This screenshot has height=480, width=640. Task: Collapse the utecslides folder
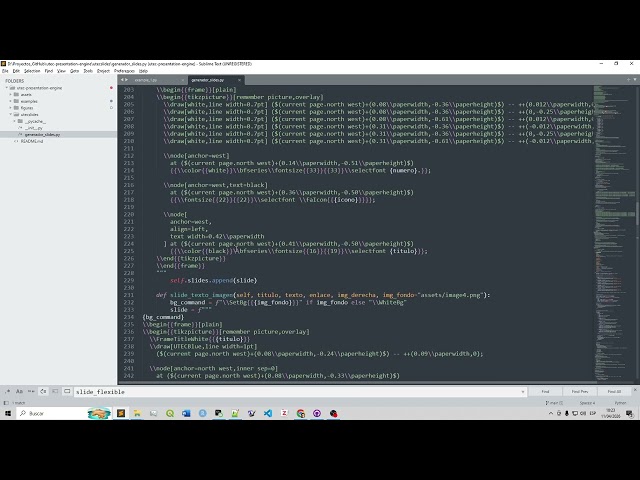pos(11,114)
